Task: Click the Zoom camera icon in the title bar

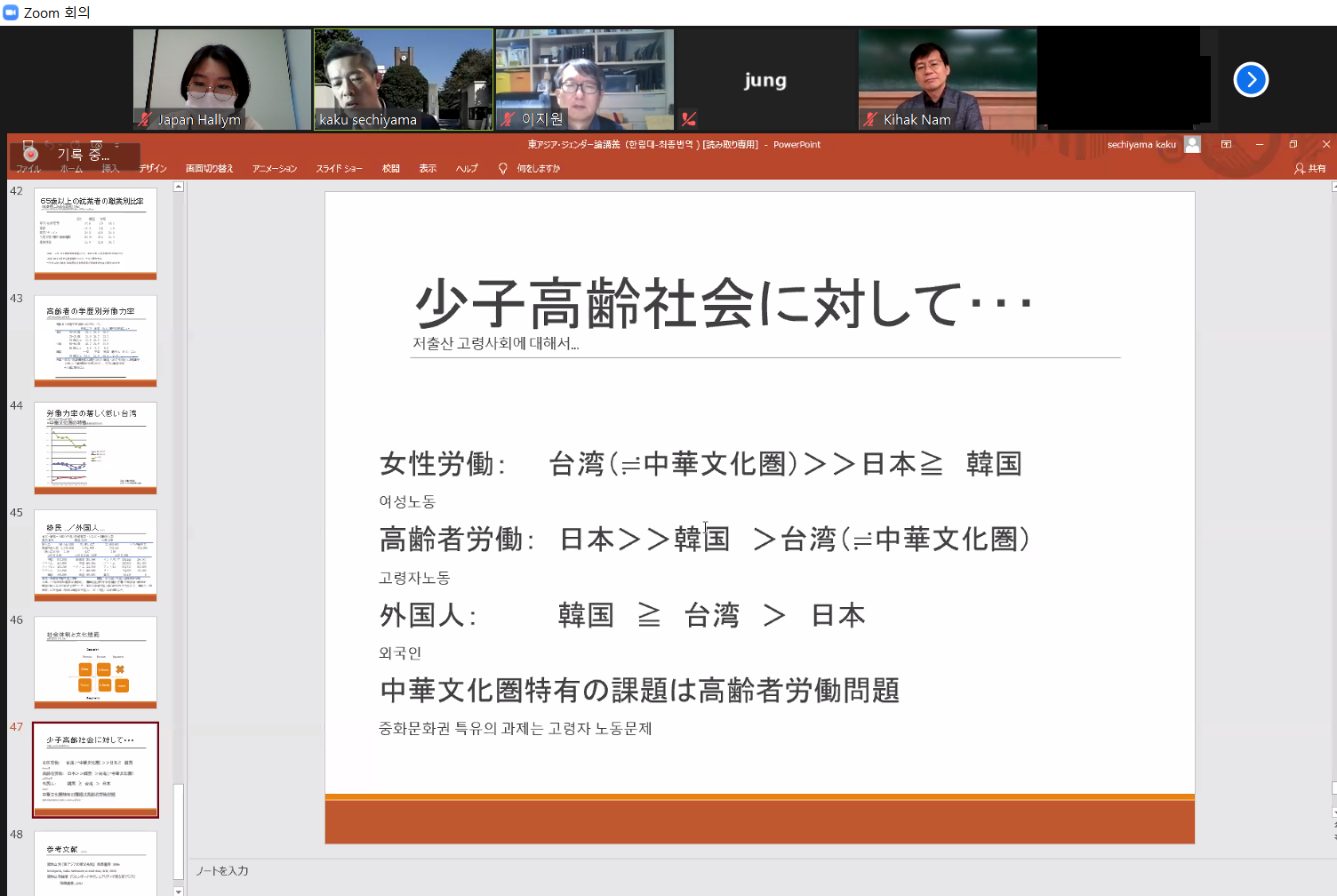Action: click(x=10, y=12)
